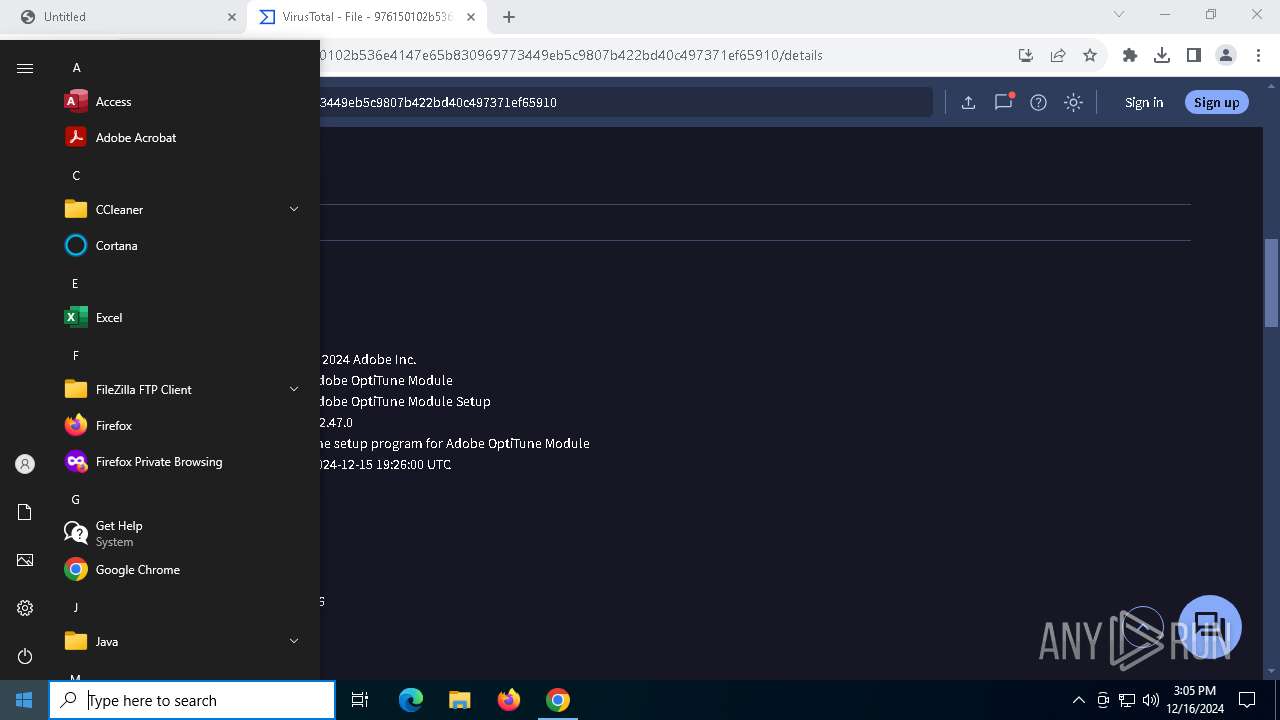Open Get Help from the Start menu
This screenshot has height=720, width=1280.
point(180,534)
